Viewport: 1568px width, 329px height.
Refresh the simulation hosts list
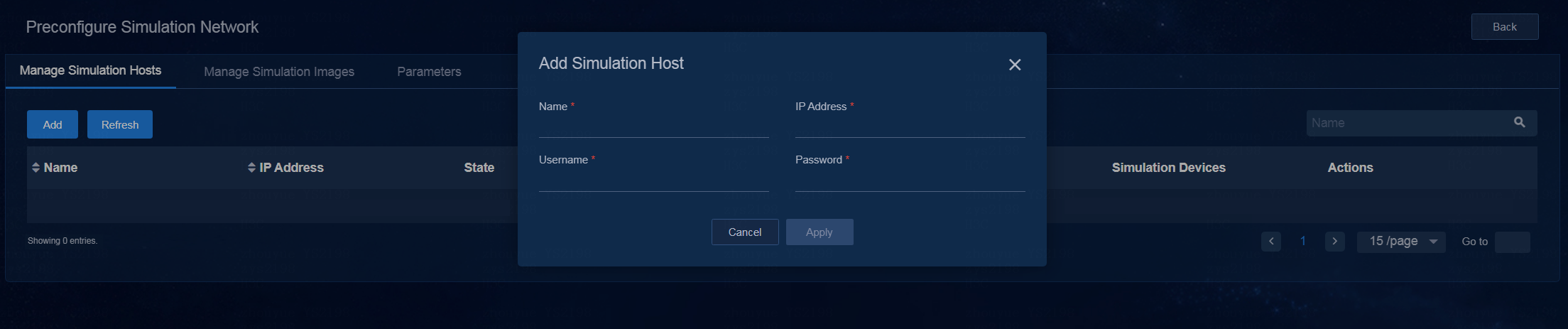[x=120, y=124]
